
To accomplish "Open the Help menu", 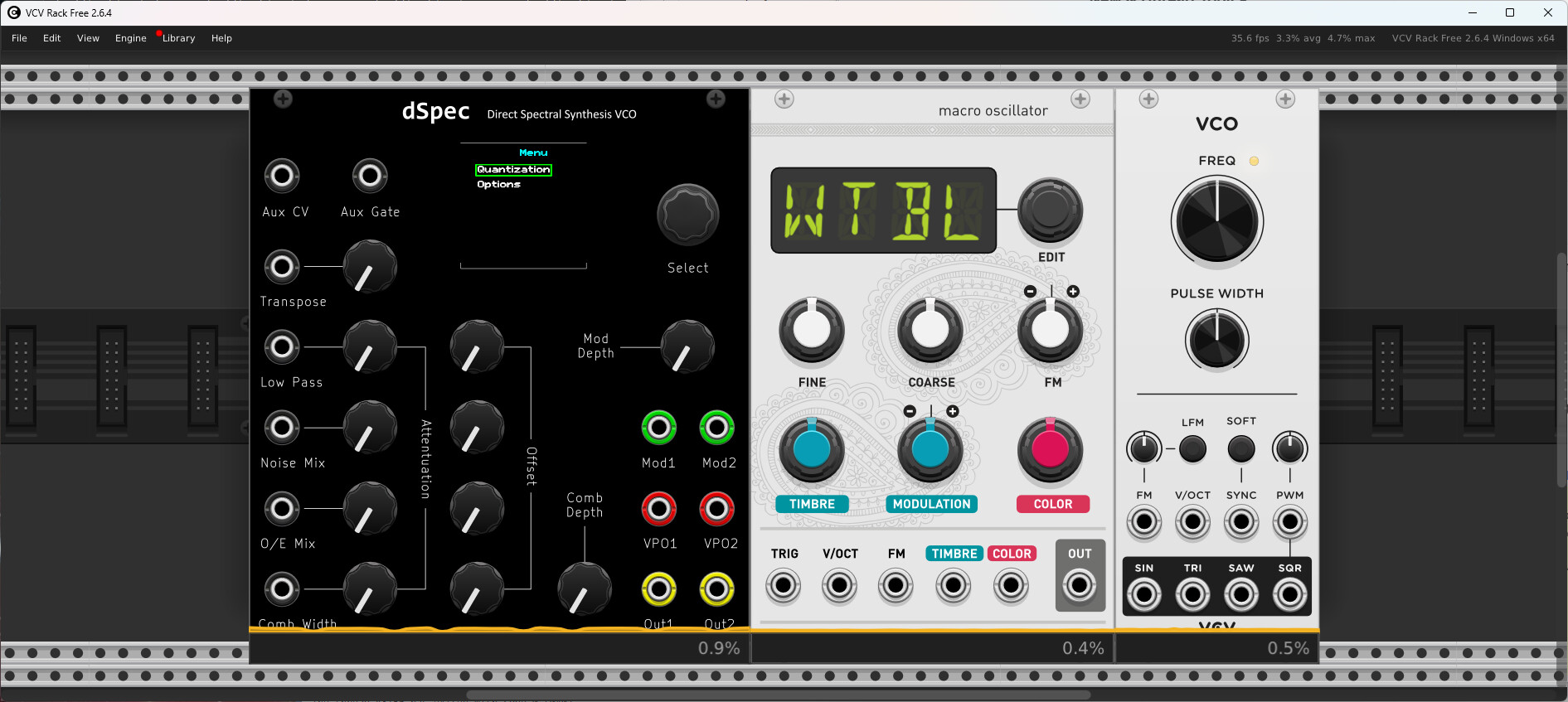I will [x=221, y=38].
